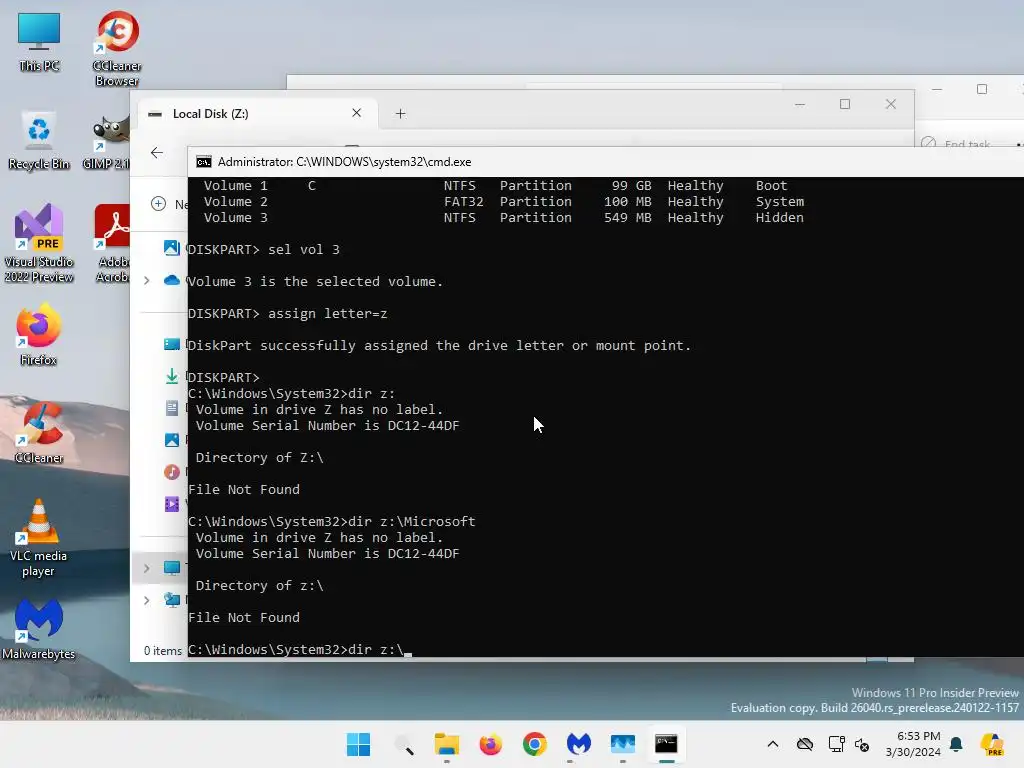Open the Gallery item in Explorer sidebar
This screenshot has width=1024, height=768.
[172, 248]
